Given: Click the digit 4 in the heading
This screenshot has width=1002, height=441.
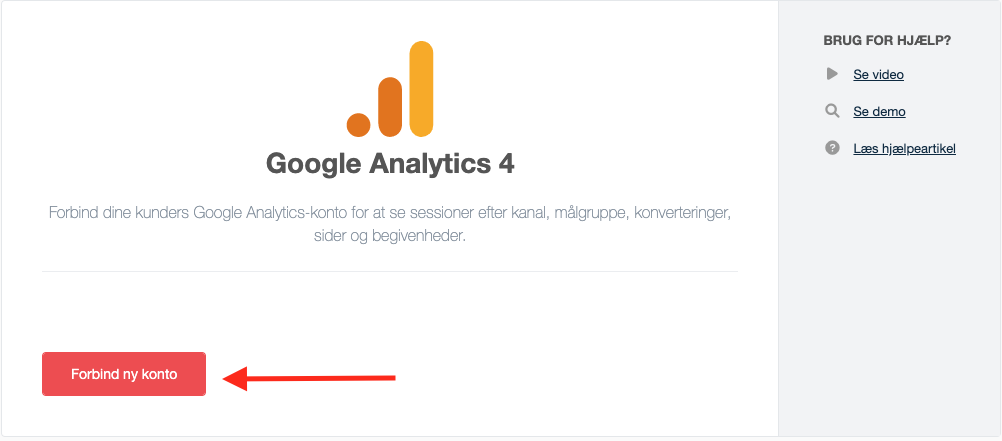Looking at the screenshot, I should pos(505,164).
